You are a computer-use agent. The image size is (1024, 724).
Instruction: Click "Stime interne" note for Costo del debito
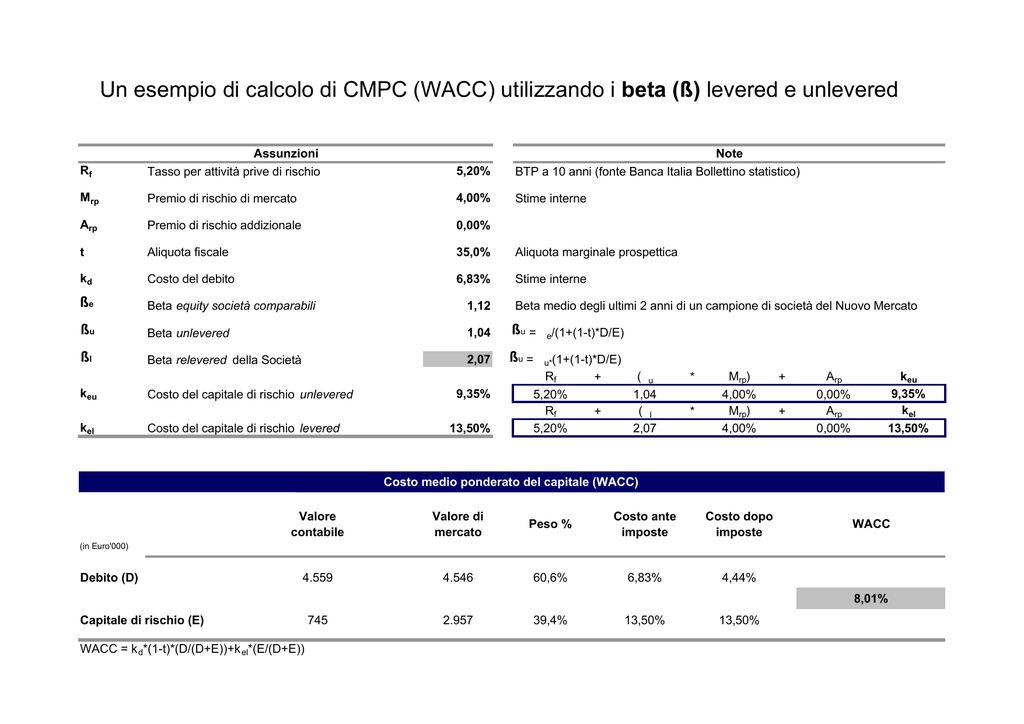coord(551,279)
